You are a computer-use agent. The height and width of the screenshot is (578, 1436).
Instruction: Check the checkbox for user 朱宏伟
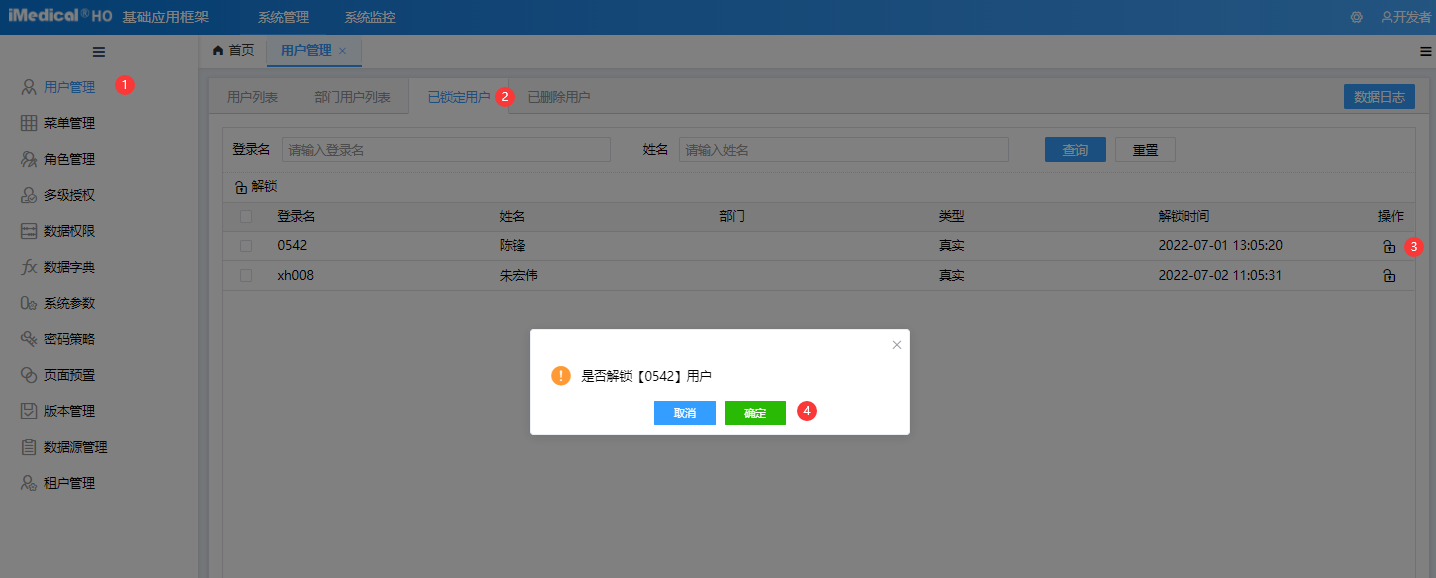[245, 275]
